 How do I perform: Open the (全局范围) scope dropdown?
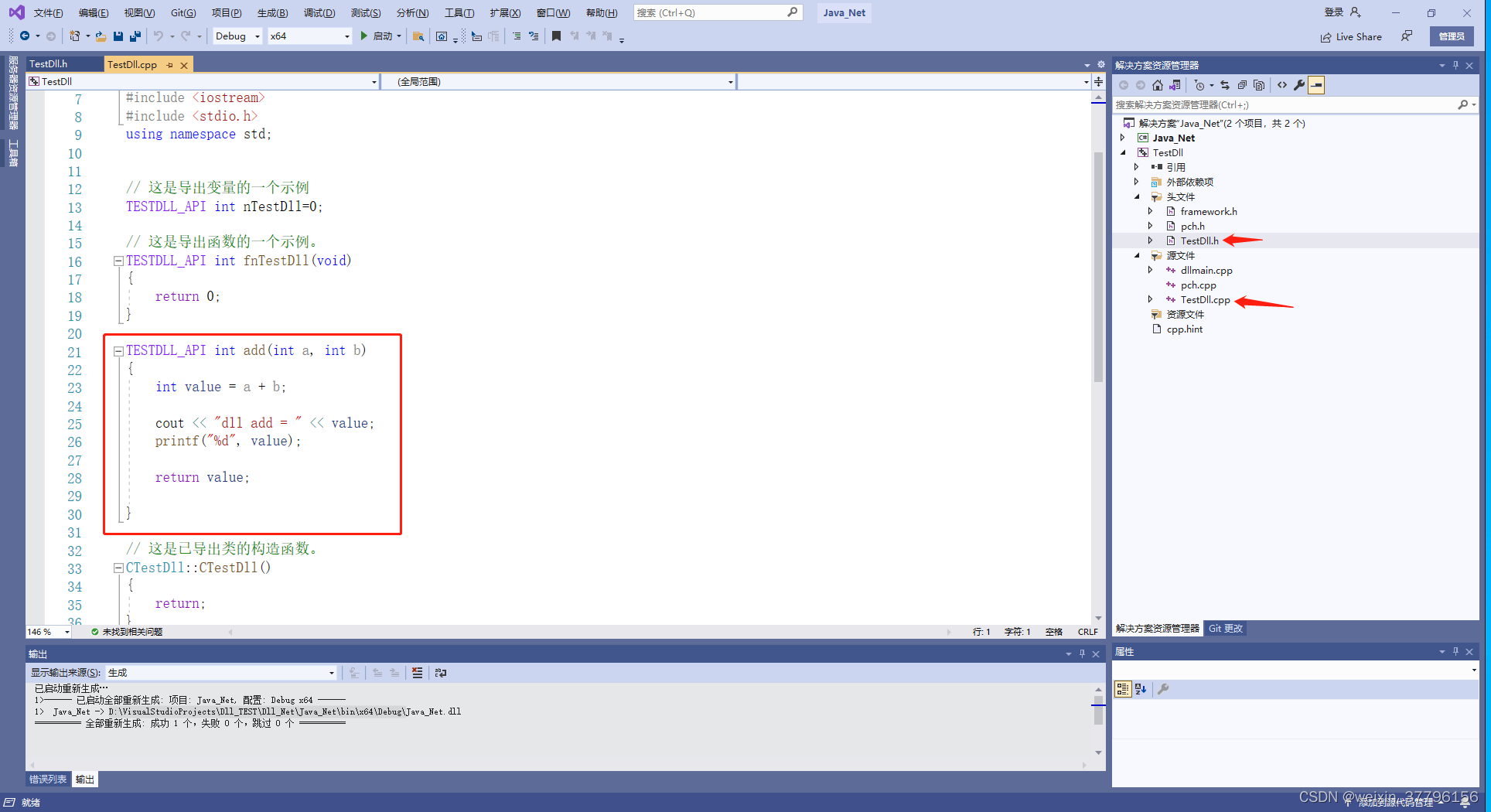tap(559, 81)
